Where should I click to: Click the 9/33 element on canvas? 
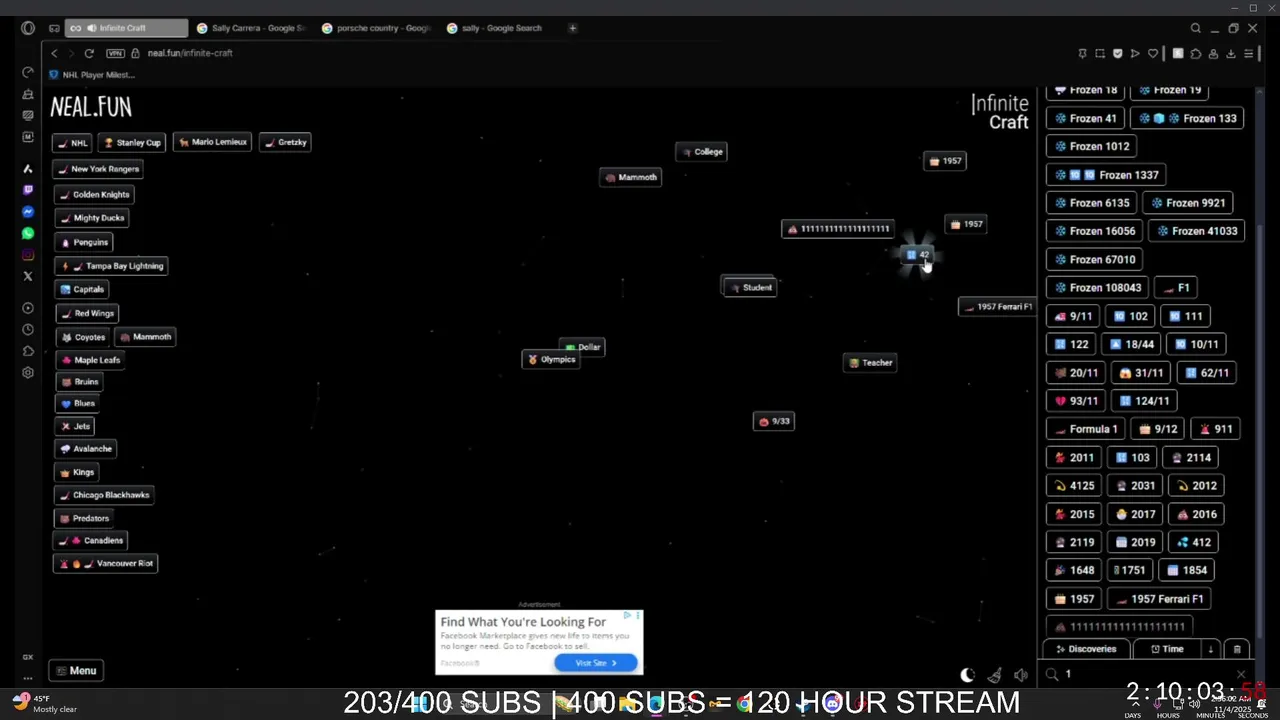click(774, 421)
